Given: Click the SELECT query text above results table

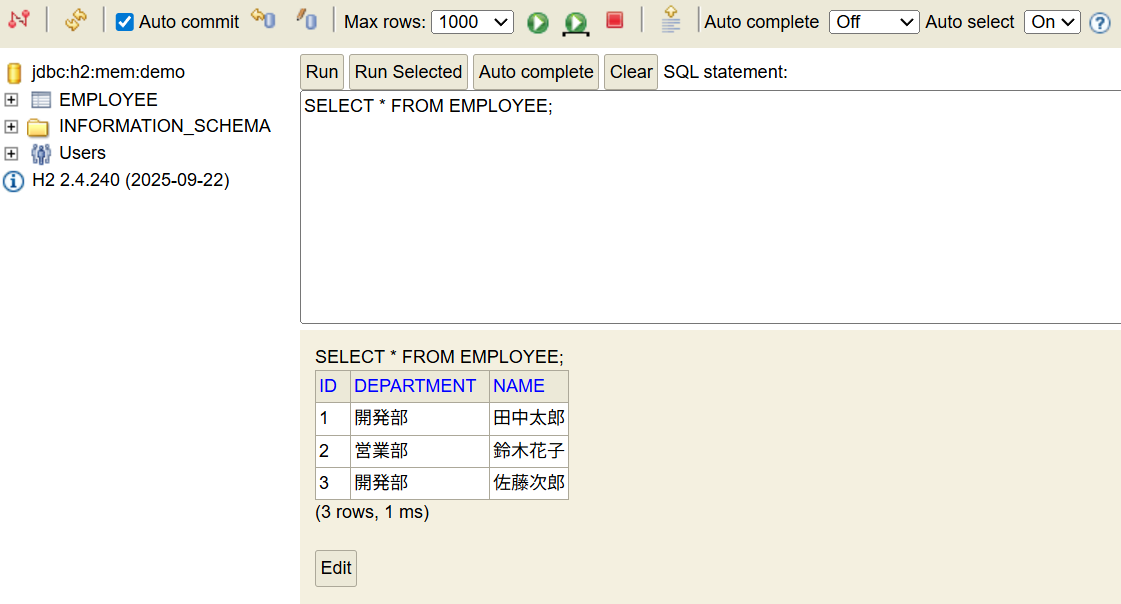Looking at the screenshot, I should (x=439, y=357).
